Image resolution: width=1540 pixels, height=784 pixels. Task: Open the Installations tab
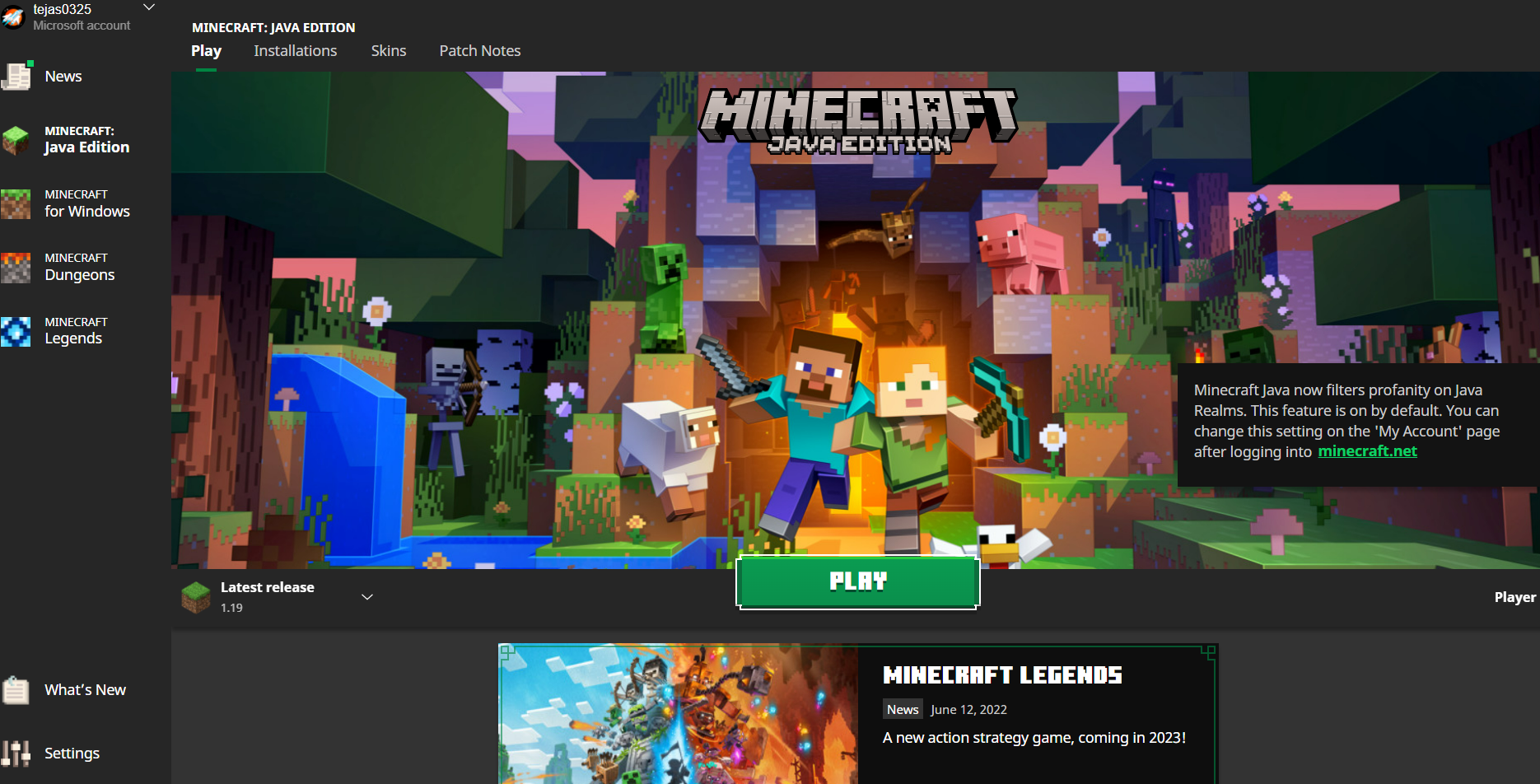[296, 51]
